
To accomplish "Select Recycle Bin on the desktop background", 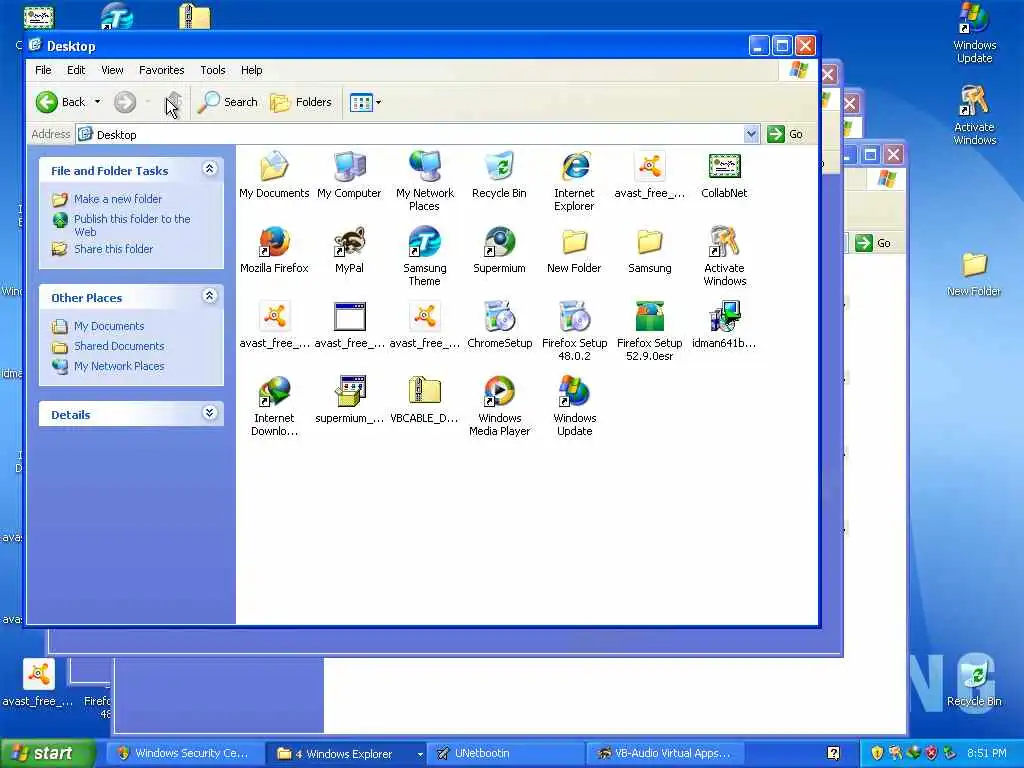I will [x=974, y=682].
